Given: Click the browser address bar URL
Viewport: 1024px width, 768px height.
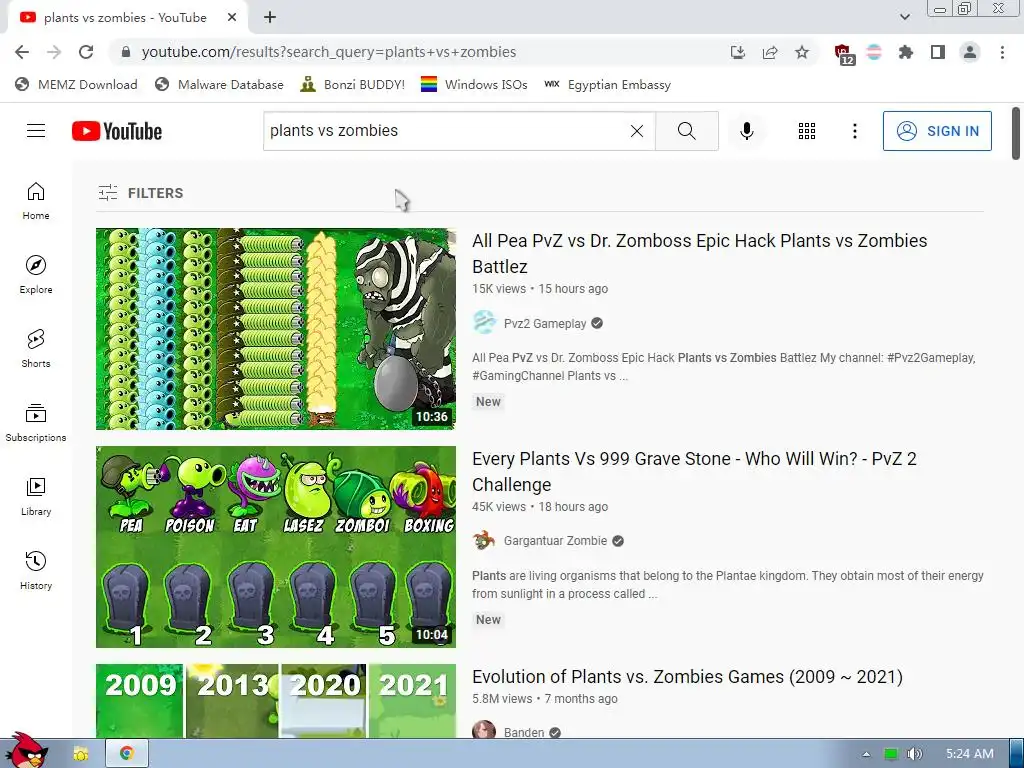Looking at the screenshot, I should point(328,52).
